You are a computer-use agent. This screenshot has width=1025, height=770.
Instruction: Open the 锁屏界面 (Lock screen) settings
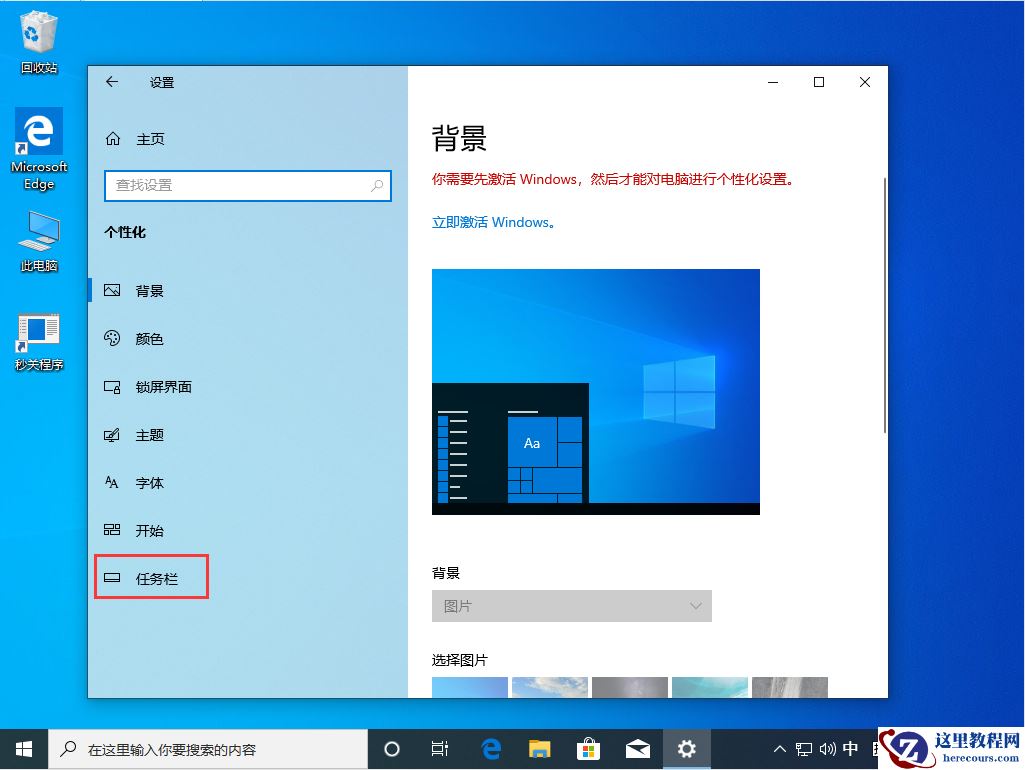(x=162, y=387)
